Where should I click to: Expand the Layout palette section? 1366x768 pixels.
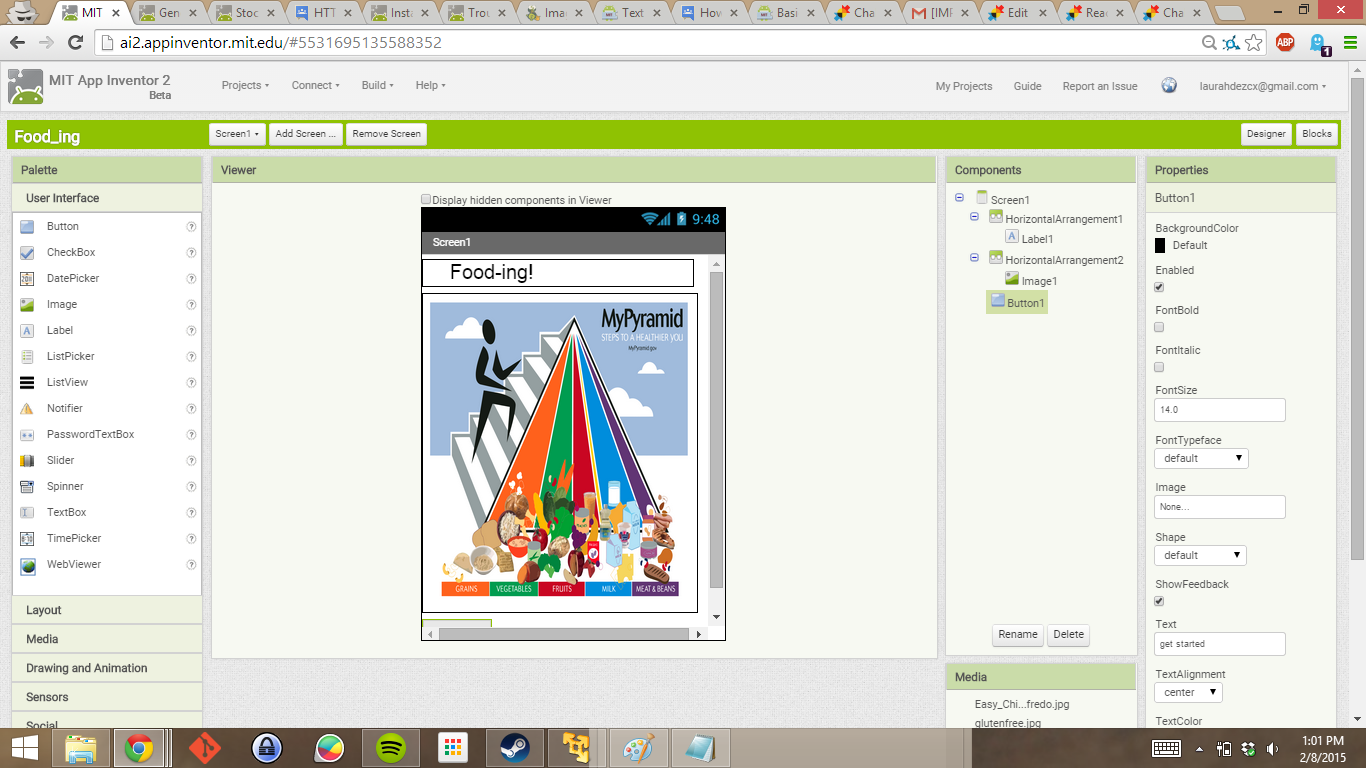pyautogui.click(x=107, y=610)
